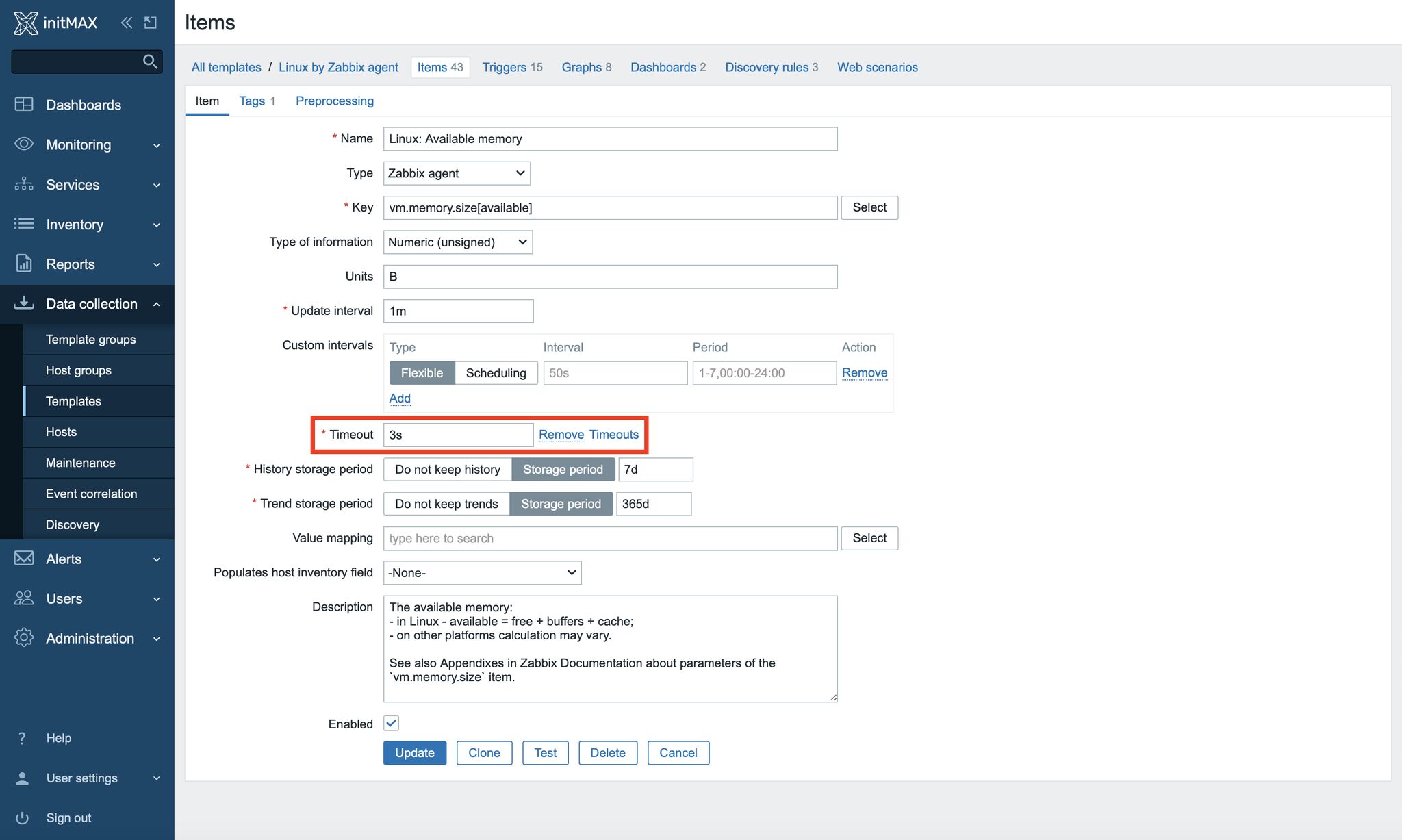1402x840 pixels.
Task: Expand the Monitoring menu
Action: pos(157,145)
